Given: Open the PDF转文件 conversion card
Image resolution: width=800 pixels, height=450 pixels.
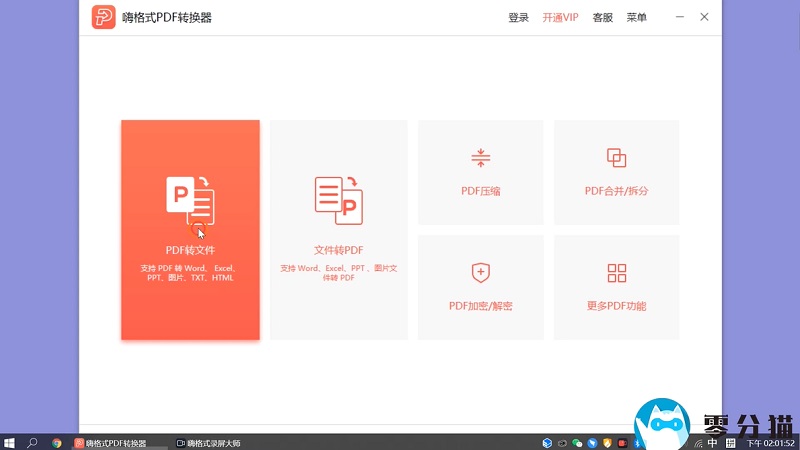Looking at the screenshot, I should 190,230.
